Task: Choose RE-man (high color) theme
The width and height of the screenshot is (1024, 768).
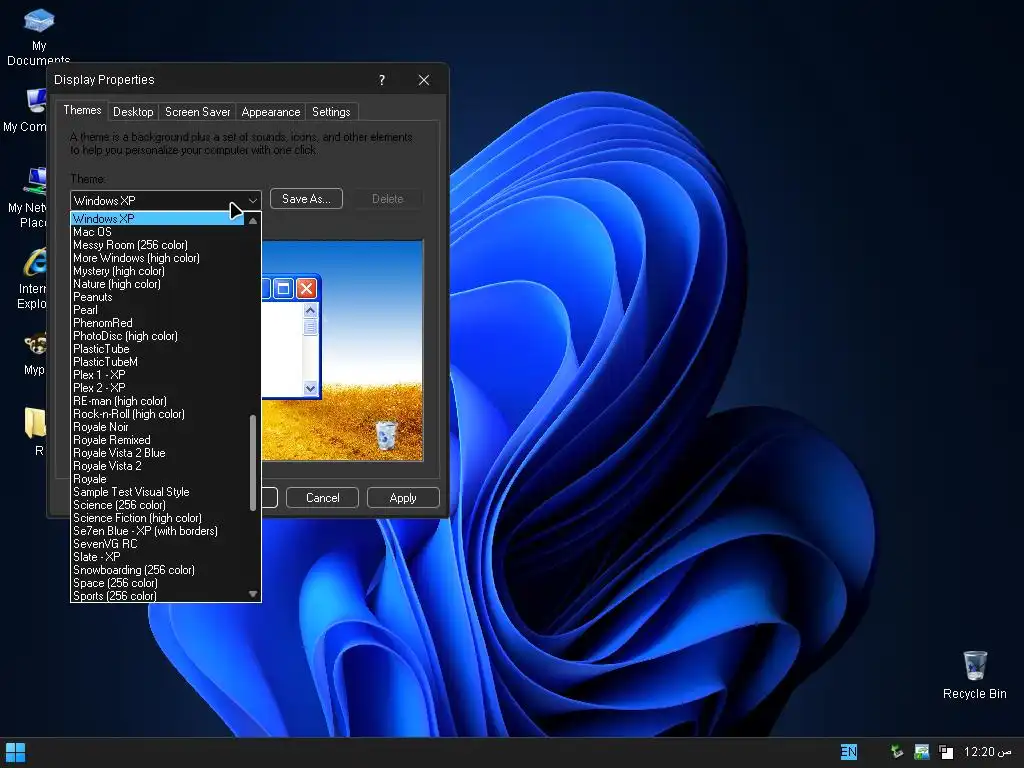Action: point(157,401)
